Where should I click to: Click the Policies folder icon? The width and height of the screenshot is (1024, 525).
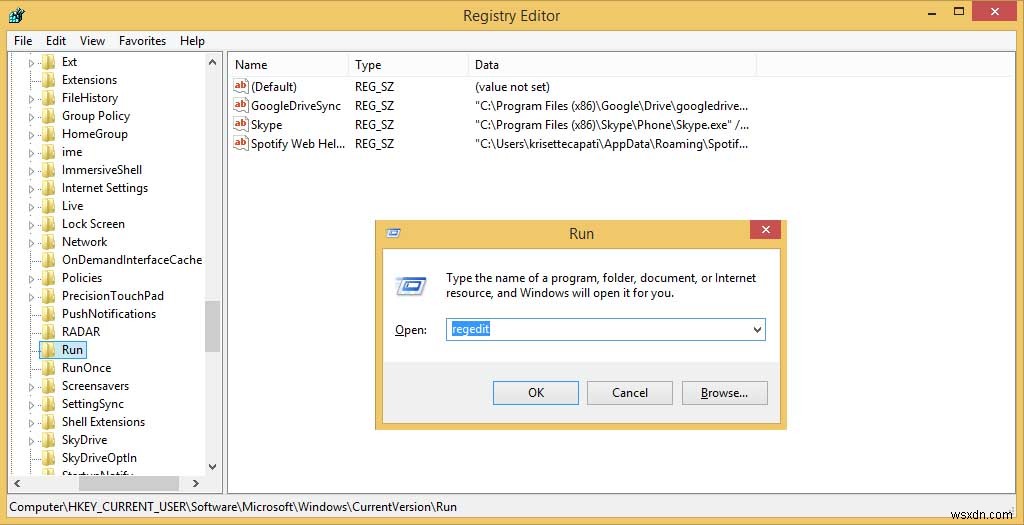point(48,278)
